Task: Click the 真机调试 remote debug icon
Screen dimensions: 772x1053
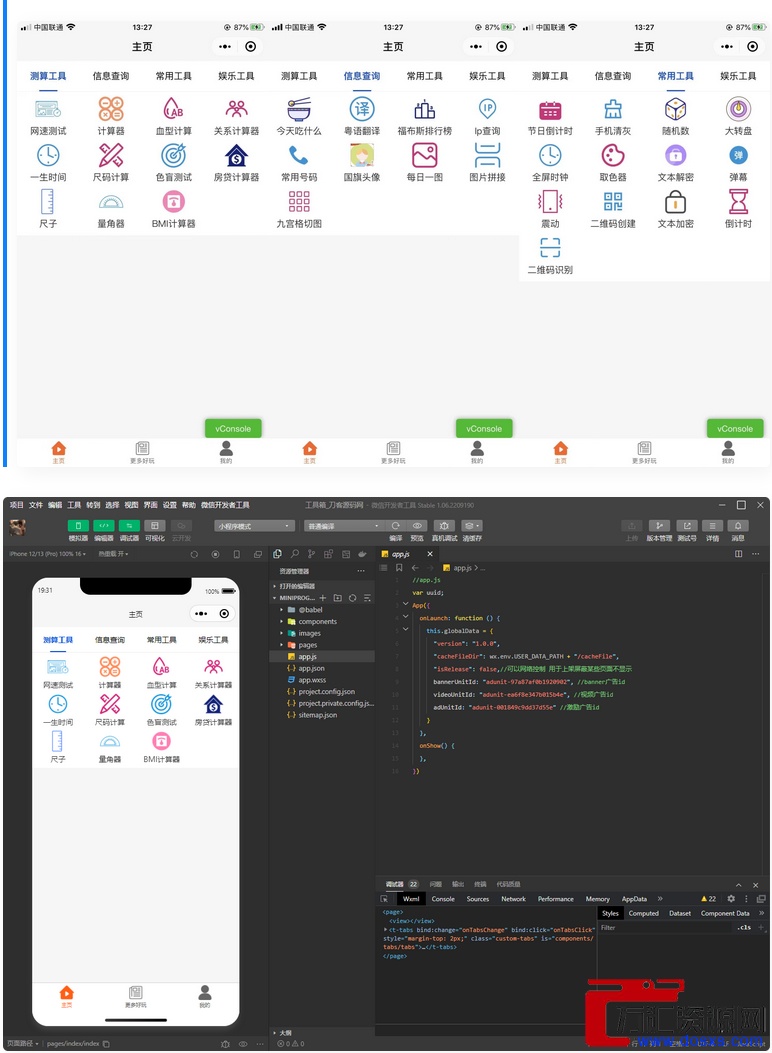Action: click(445, 526)
